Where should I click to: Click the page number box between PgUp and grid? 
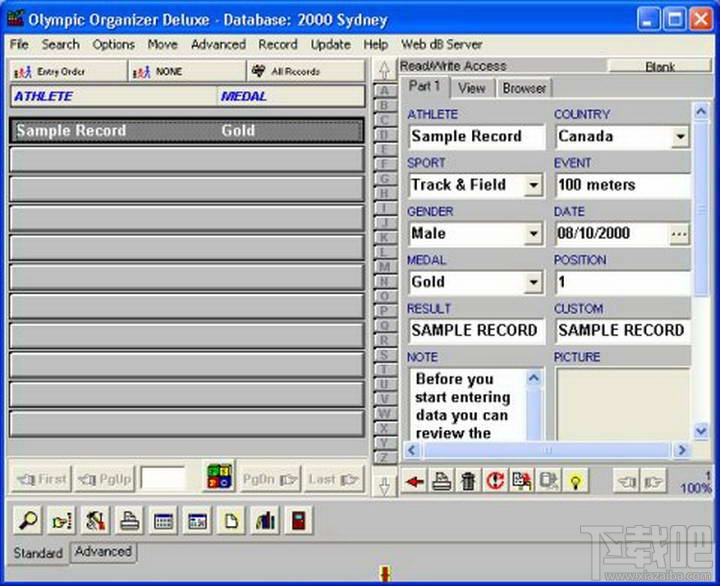tap(163, 479)
